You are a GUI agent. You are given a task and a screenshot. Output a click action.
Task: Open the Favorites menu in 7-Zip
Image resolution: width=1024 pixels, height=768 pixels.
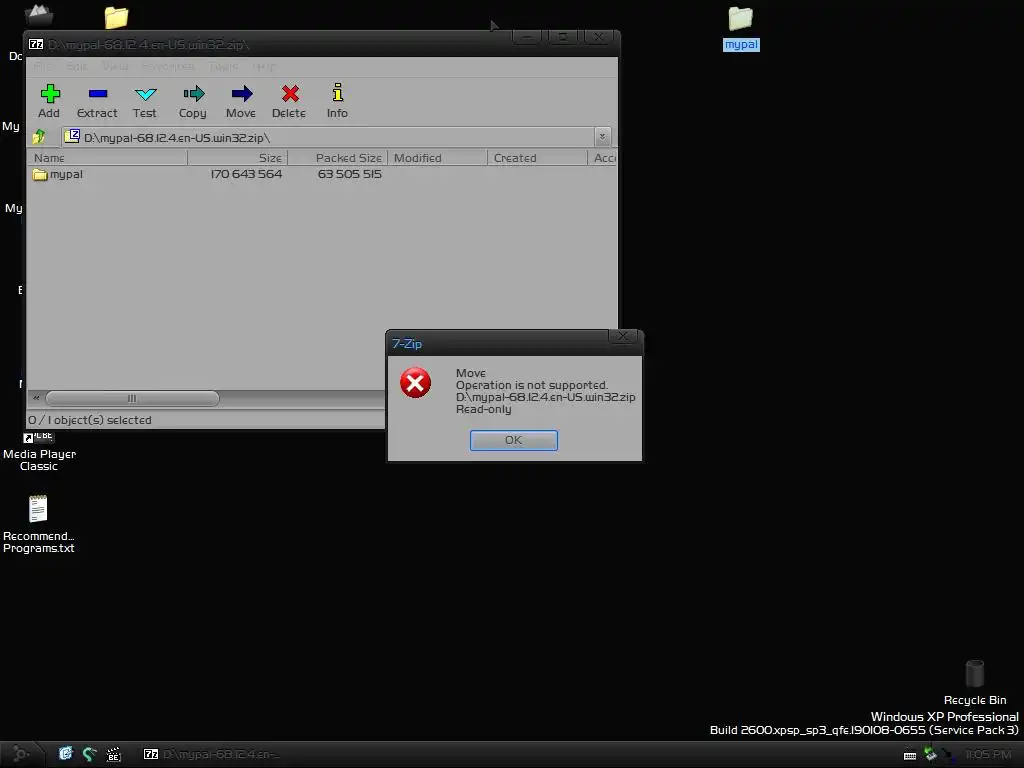click(x=168, y=67)
